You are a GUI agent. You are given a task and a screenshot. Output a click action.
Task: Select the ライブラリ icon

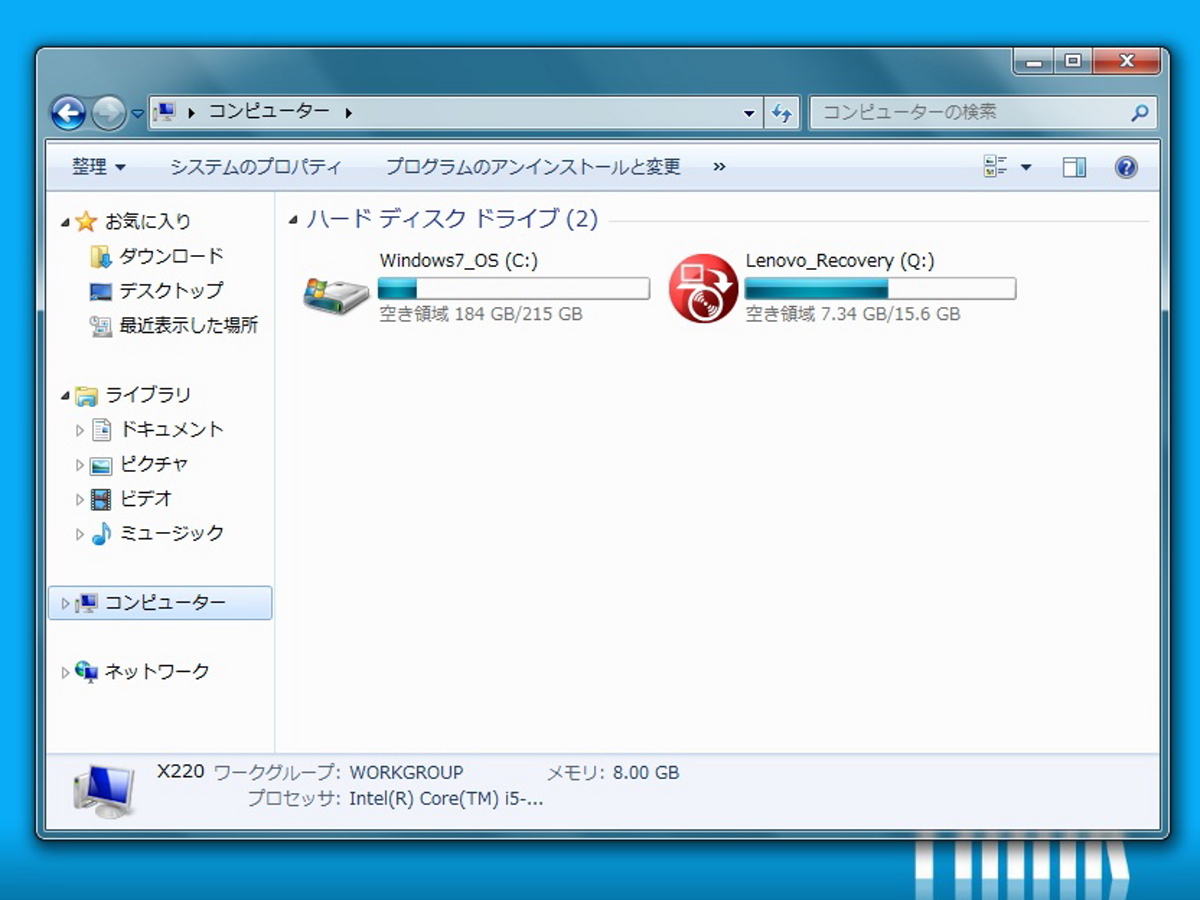coord(87,395)
